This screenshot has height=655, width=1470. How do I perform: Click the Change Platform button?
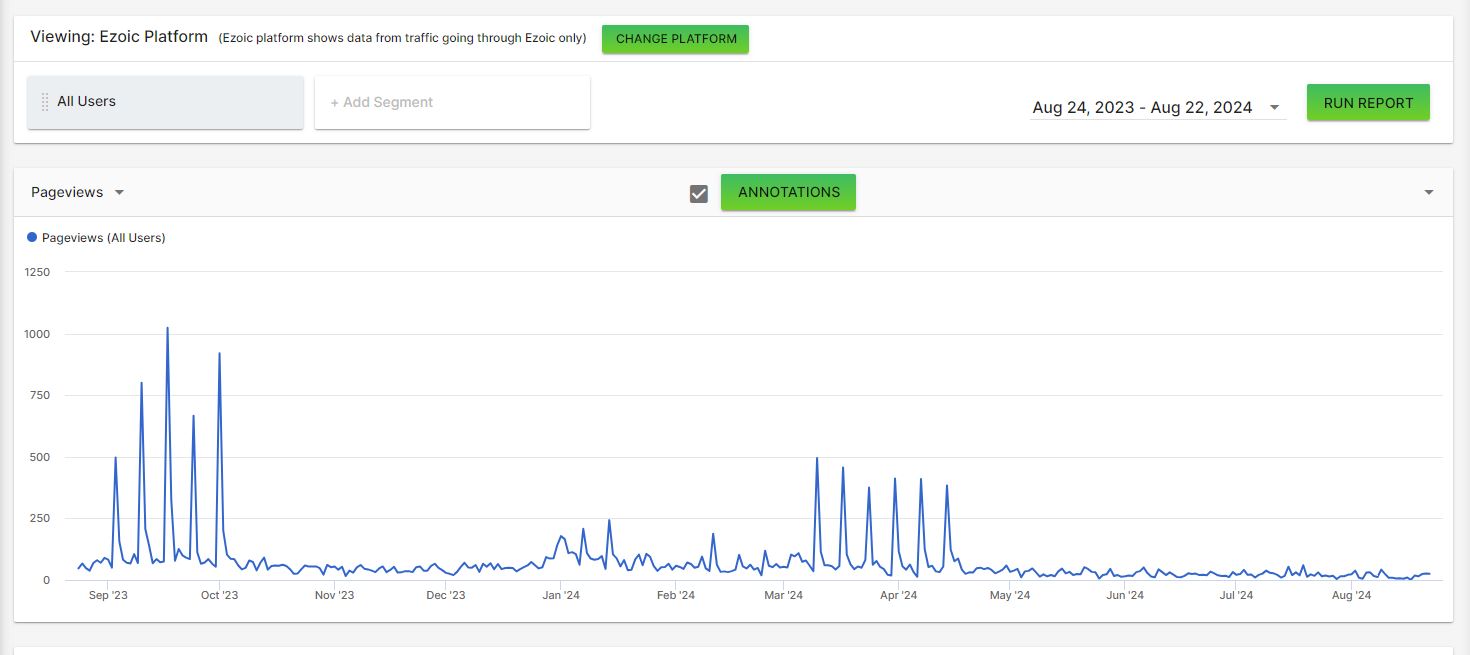tap(676, 39)
